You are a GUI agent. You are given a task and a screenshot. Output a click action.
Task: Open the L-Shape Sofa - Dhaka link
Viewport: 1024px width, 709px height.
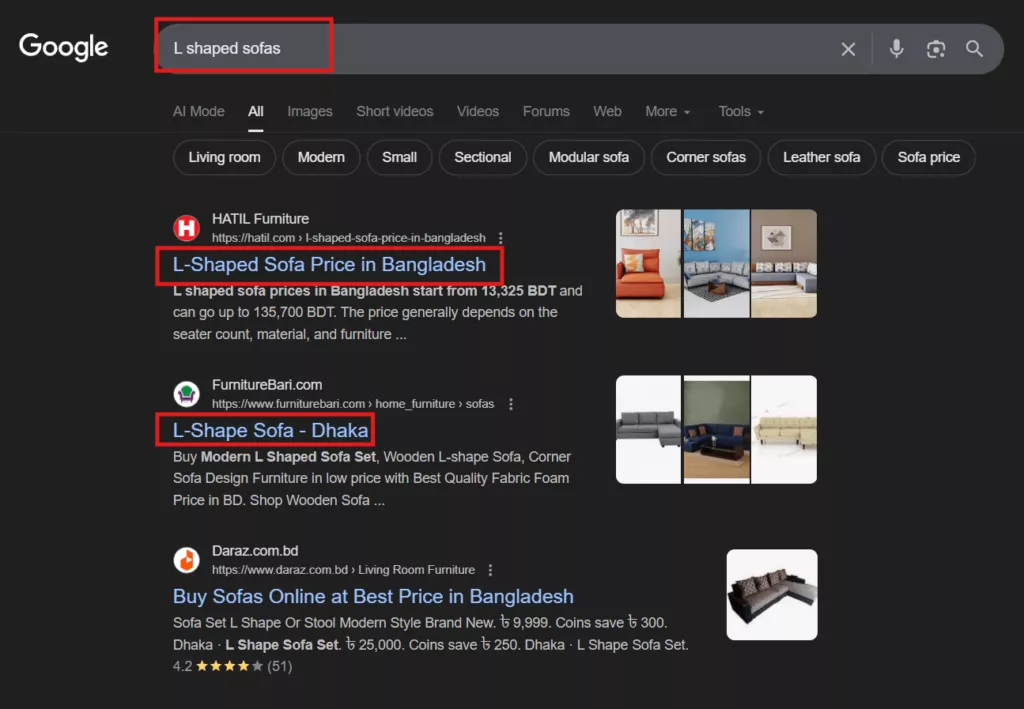[266, 429]
